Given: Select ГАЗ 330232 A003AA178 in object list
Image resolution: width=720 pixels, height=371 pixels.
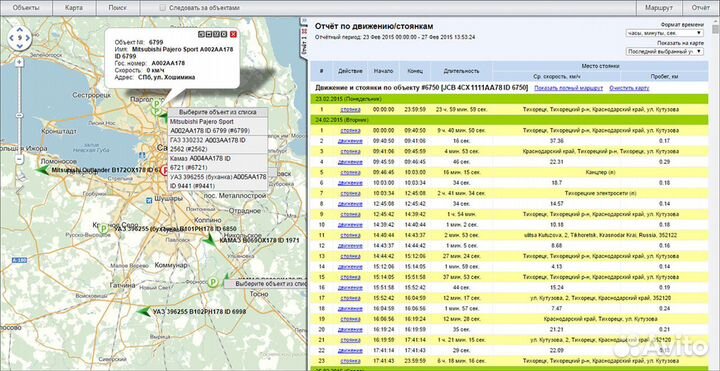Looking at the screenshot, I should 217,144.
